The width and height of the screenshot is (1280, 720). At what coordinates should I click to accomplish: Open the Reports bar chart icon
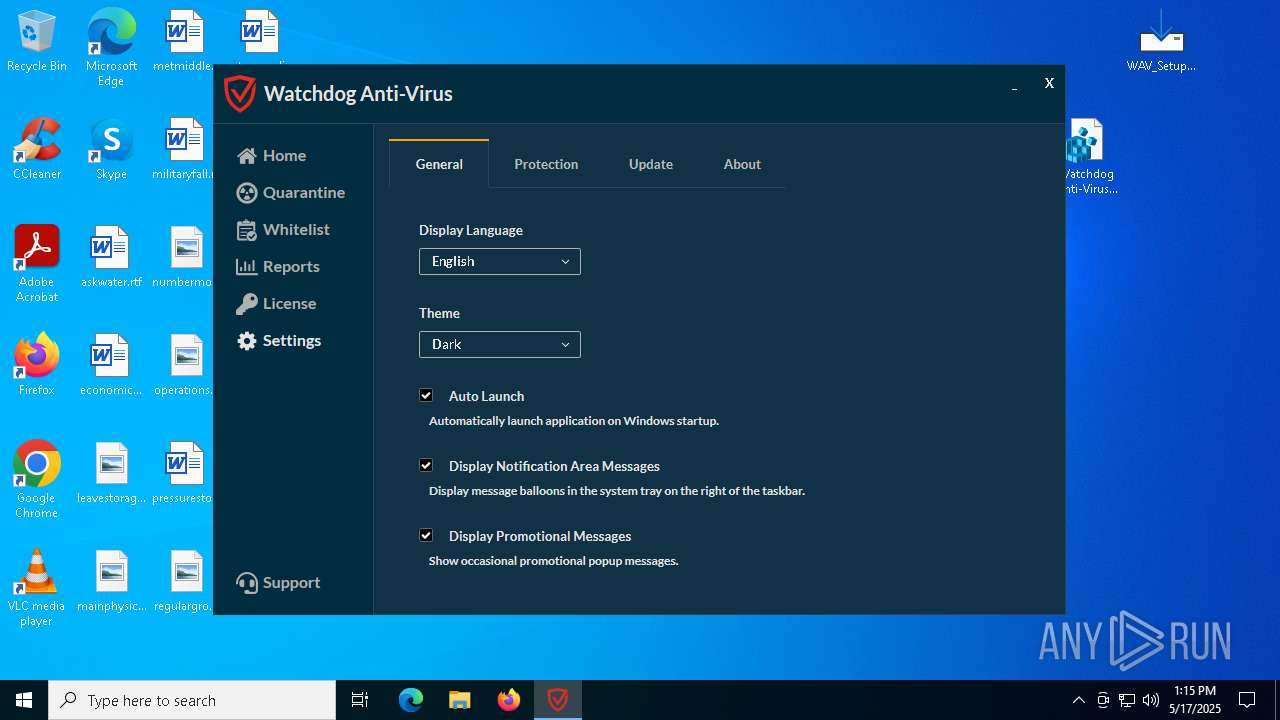pos(246,267)
